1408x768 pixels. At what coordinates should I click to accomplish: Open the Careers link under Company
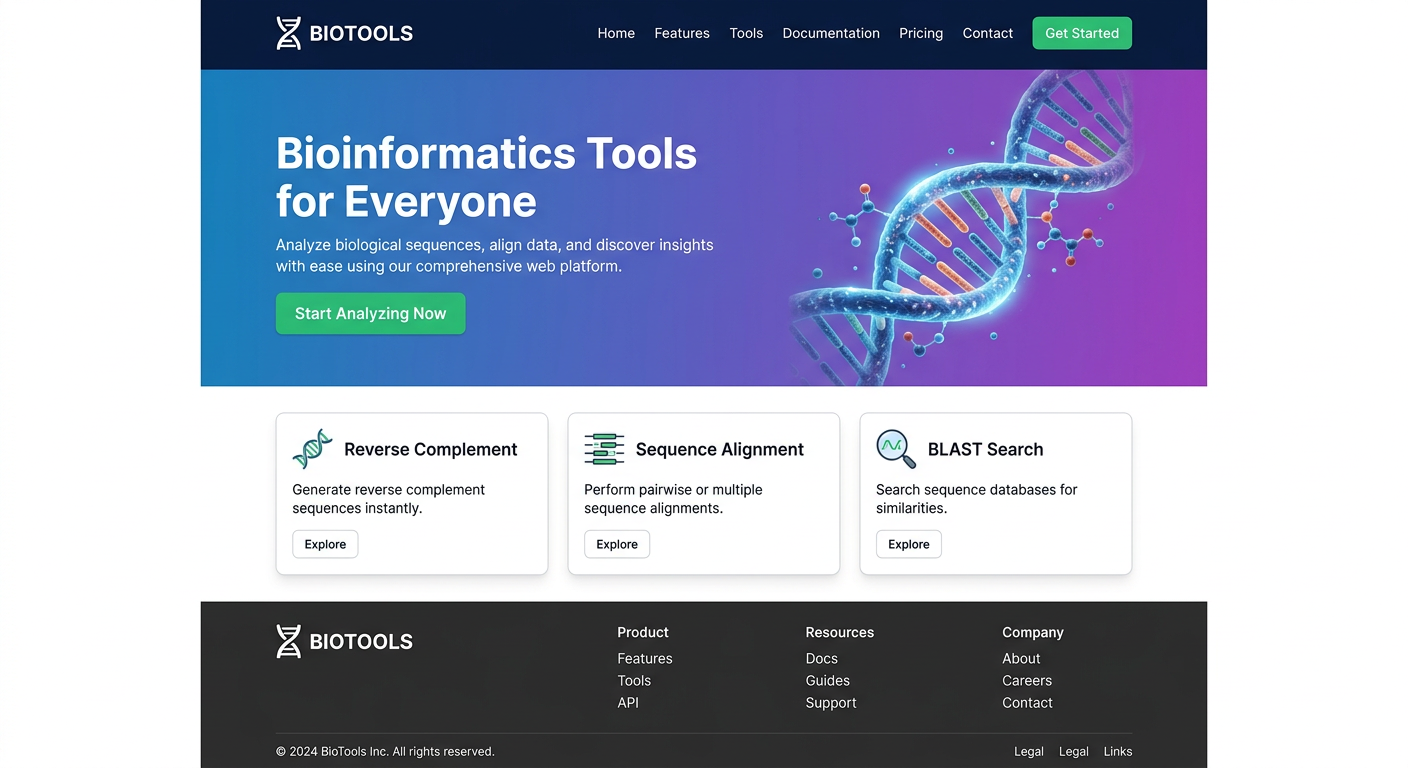click(x=1026, y=680)
